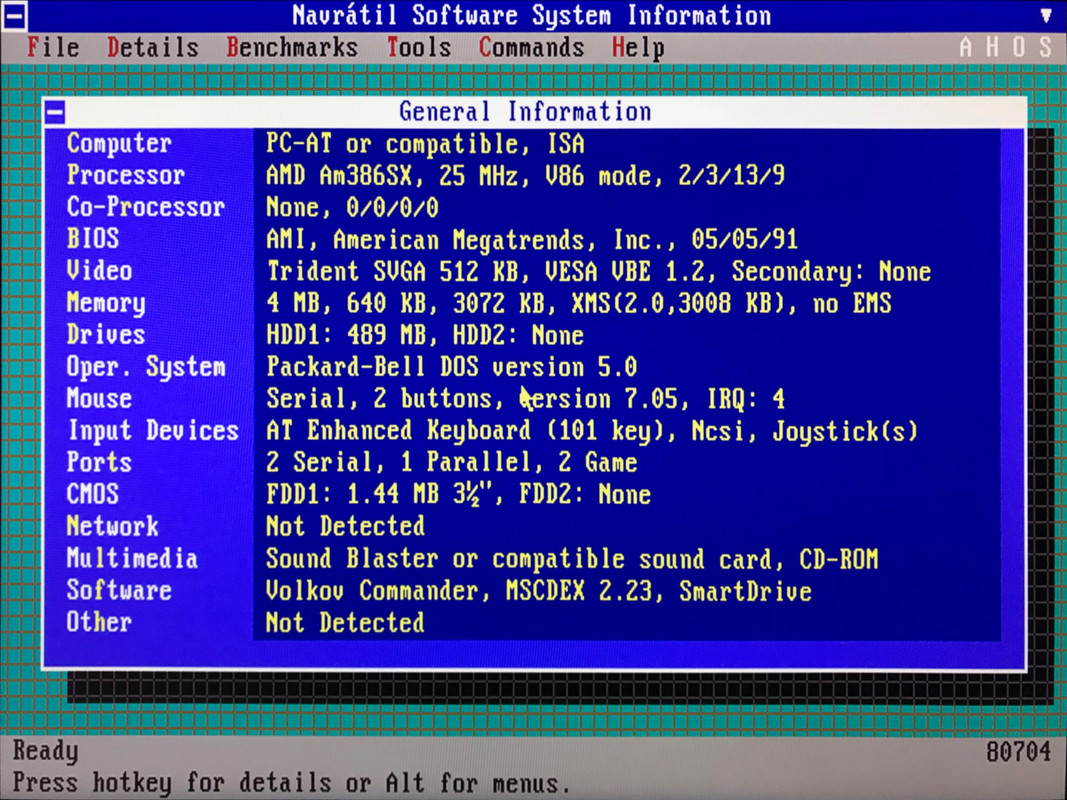Click the 'AMI, American Megatrends' BIOS value
Image resolution: width=1067 pixels, height=800 pixels.
pyautogui.click(x=531, y=240)
